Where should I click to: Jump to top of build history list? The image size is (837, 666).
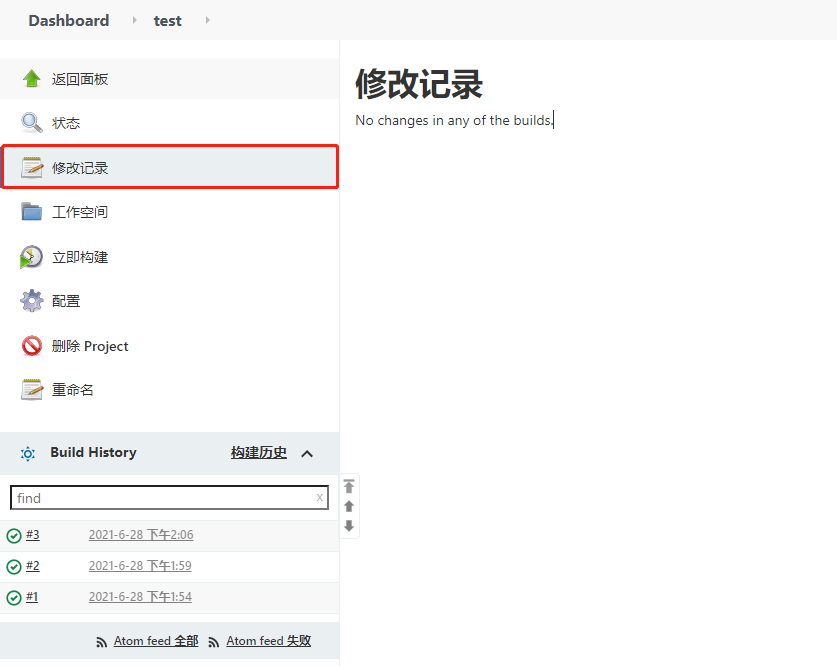[349, 487]
